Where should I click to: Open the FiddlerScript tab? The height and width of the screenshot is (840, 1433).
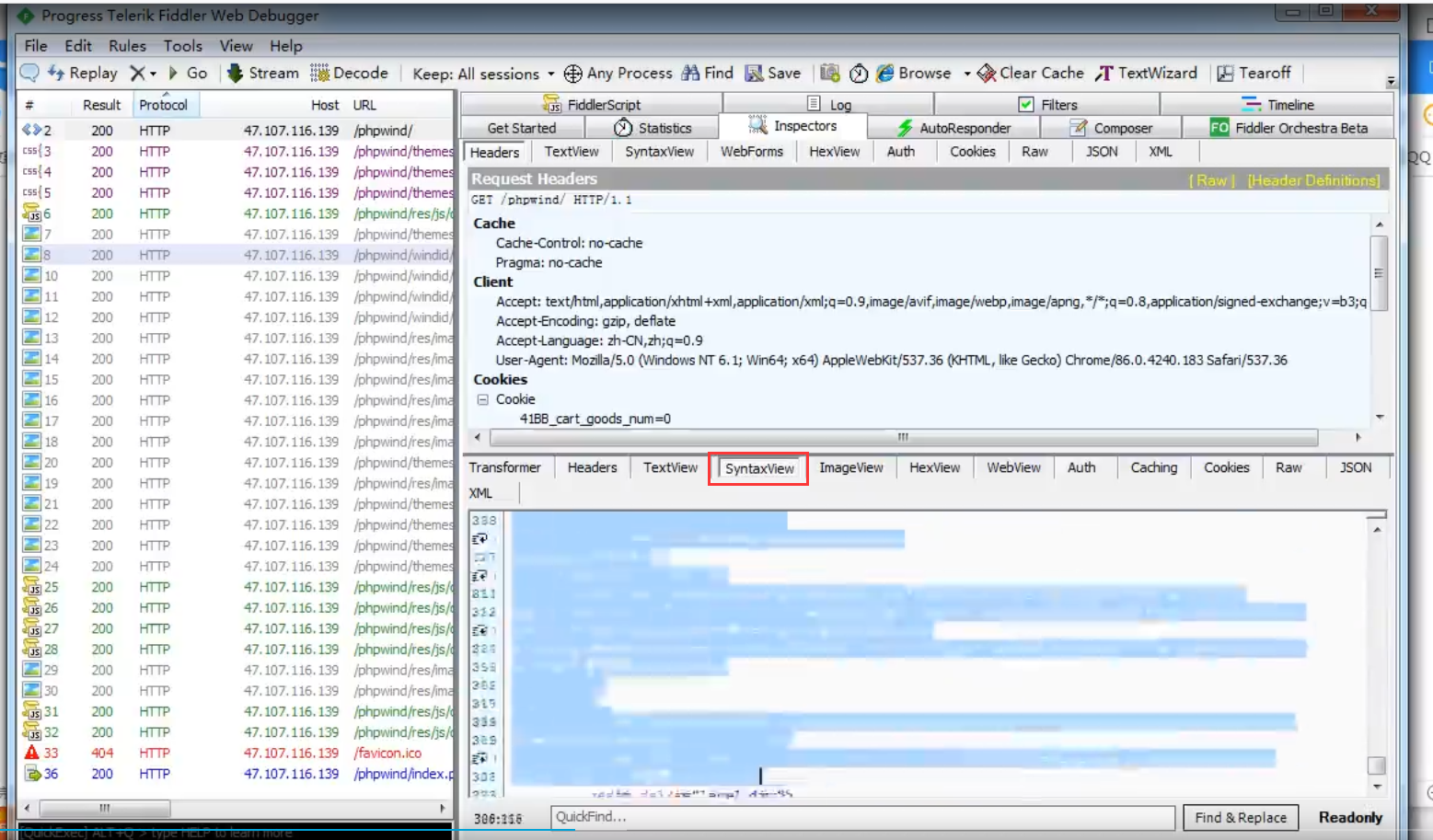tap(591, 104)
